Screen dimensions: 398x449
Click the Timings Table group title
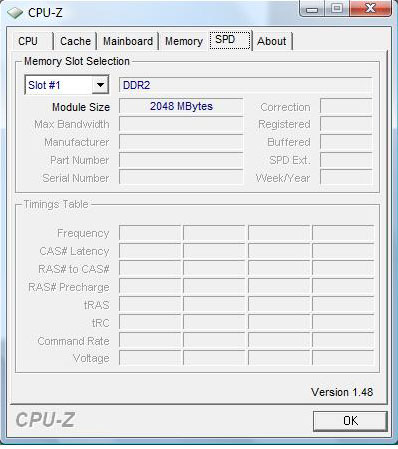point(56,204)
